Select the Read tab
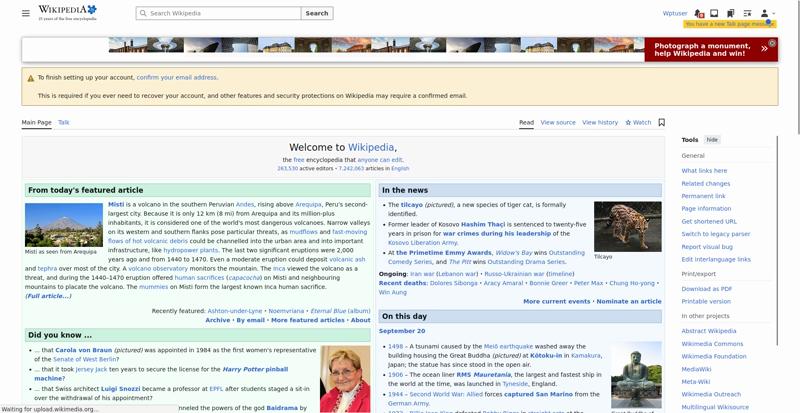Viewport: 800px width, 413px height. tap(527, 123)
